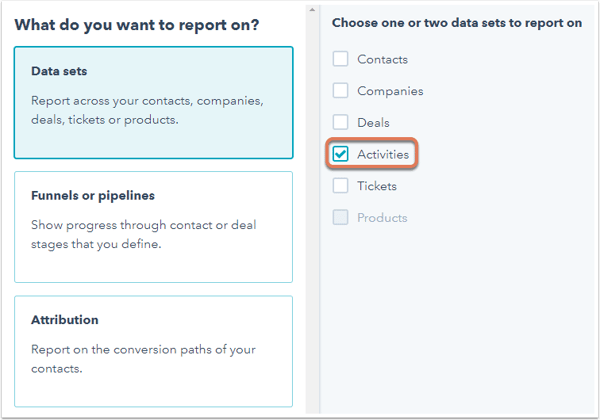Click the scroll up arrow

312,10
